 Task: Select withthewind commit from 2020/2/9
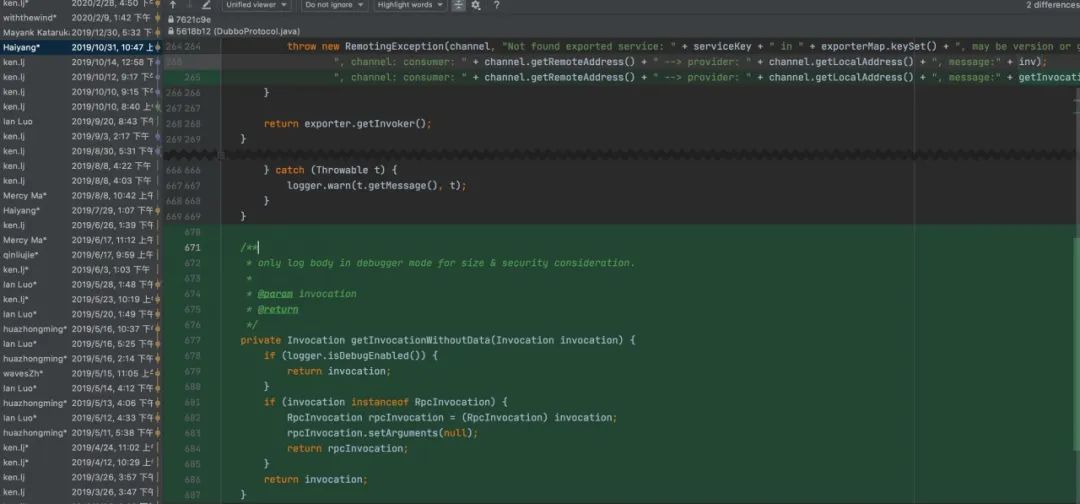(78, 17)
